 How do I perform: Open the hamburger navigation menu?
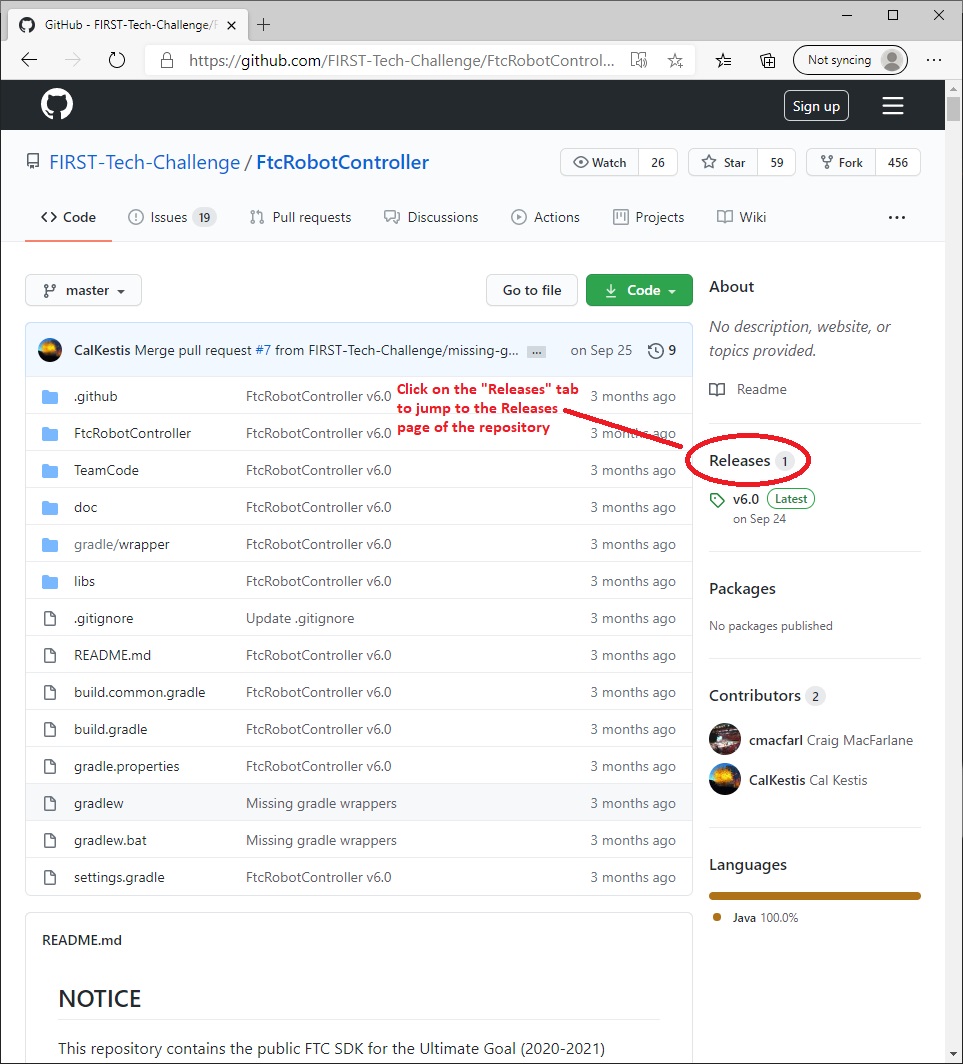coord(892,106)
